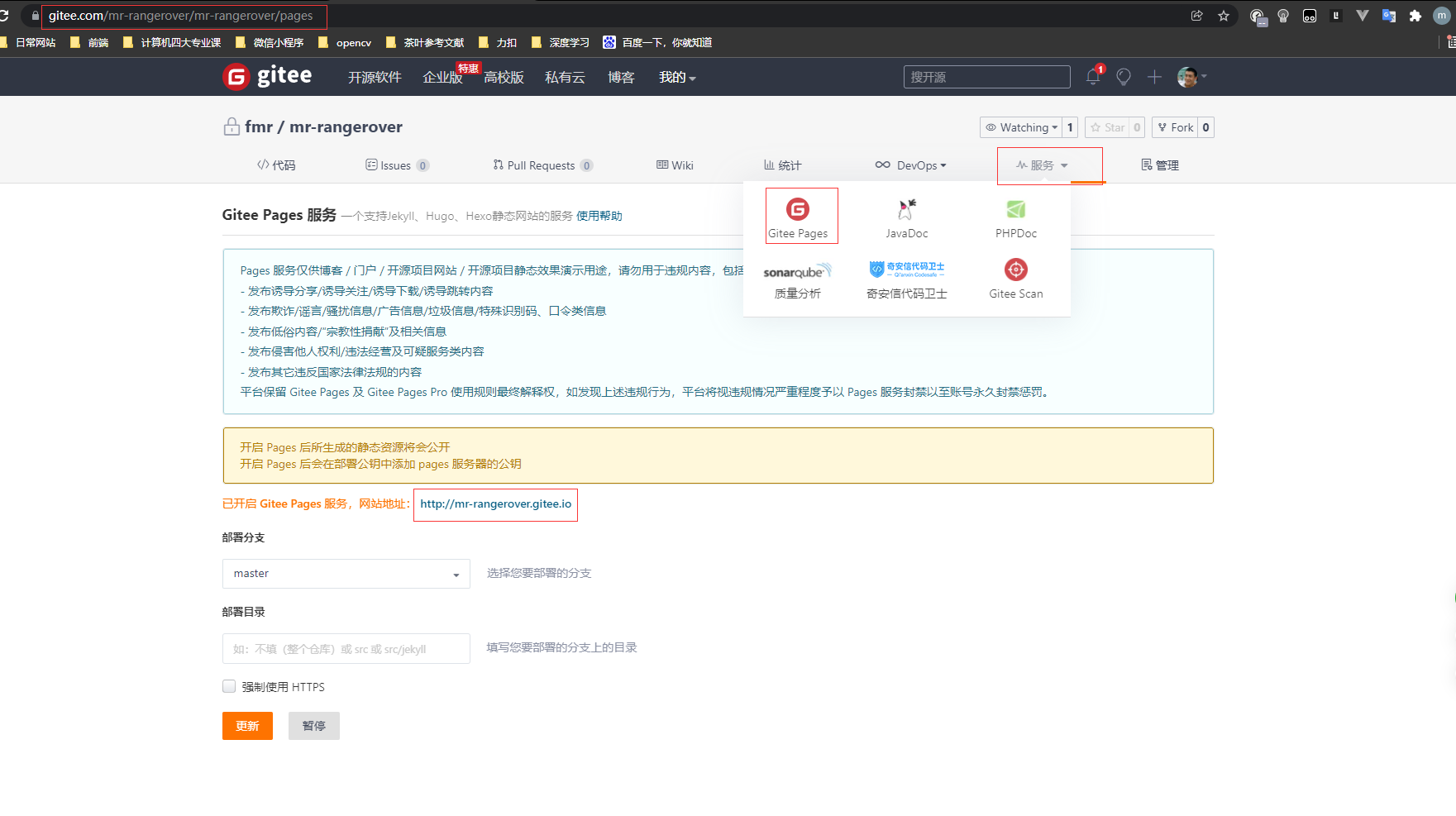Focus the 部署目录 input field
This screenshot has width=1456, height=816.
pos(346,649)
